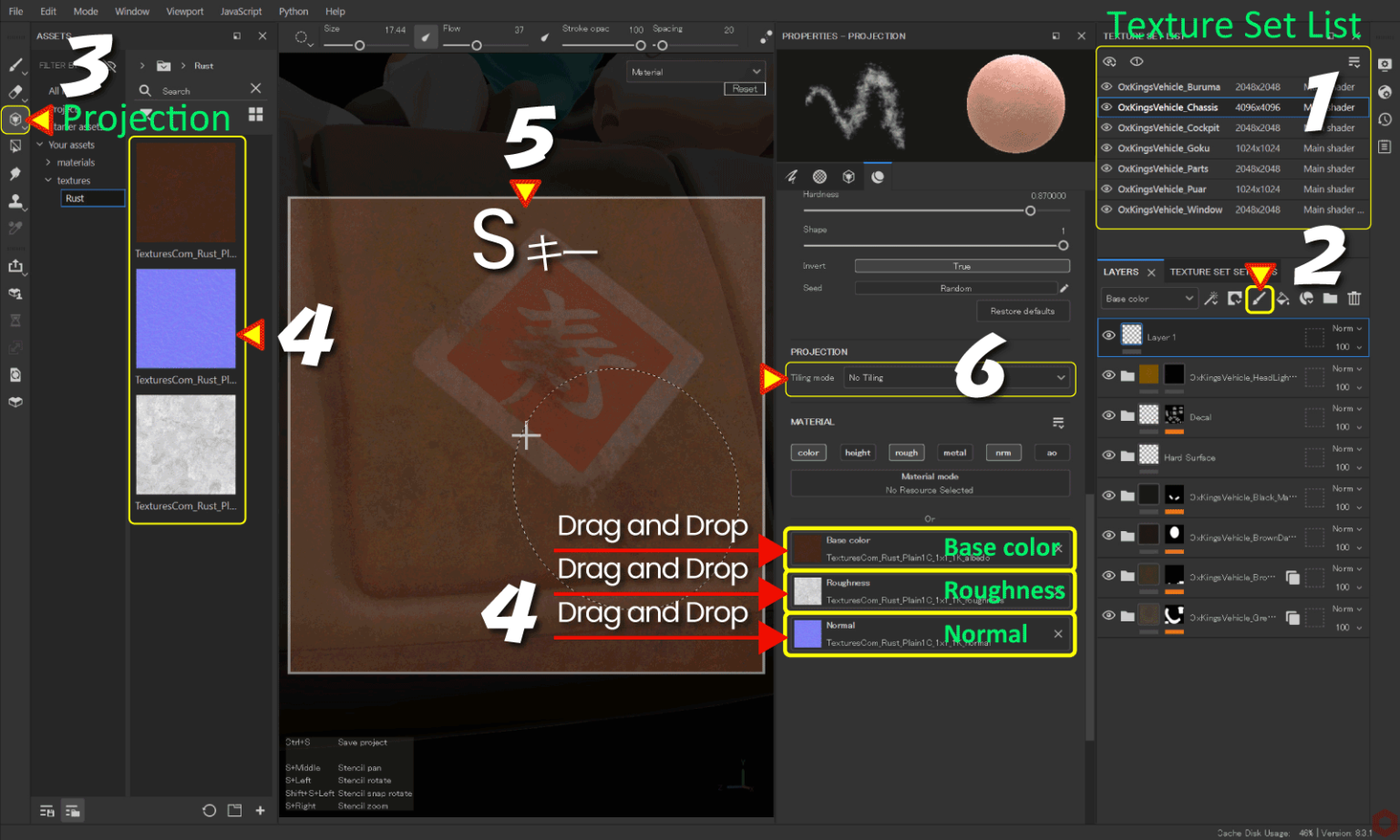Image resolution: width=1400 pixels, height=840 pixels.
Task: Select the Polygon Fill tool
Action: tap(15, 145)
